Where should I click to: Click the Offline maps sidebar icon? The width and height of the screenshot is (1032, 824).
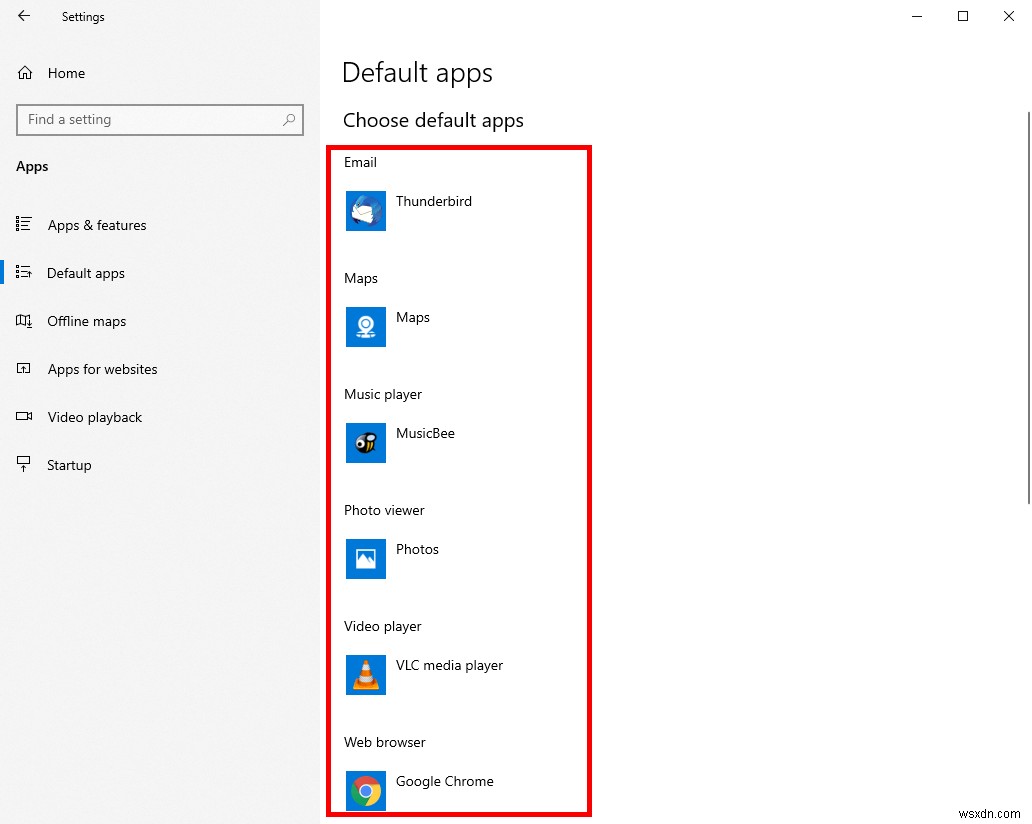(24, 321)
